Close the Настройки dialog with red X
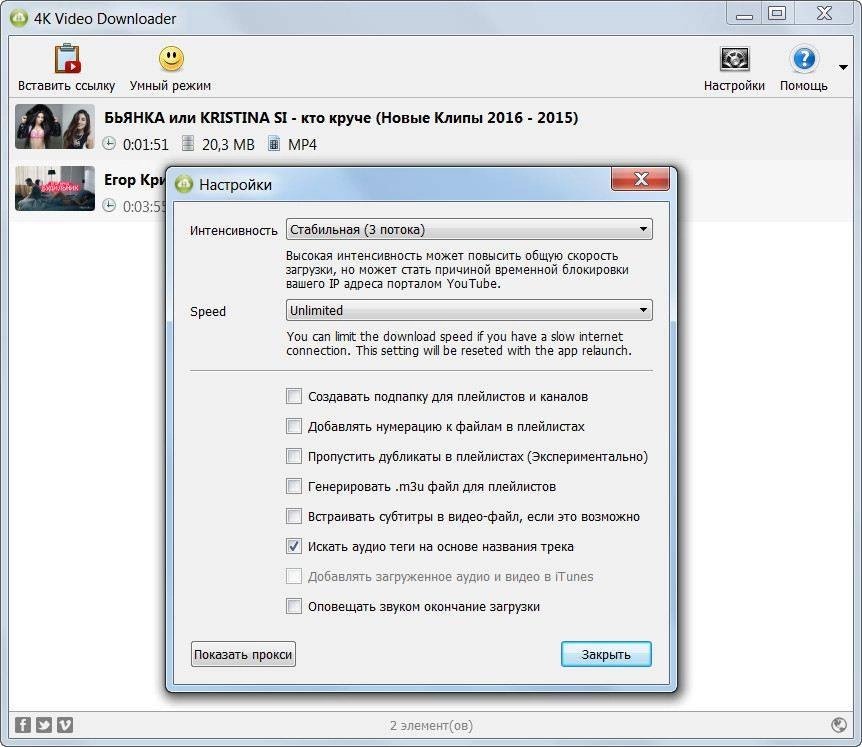This screenshot has height=747, width=862. [640, 179]
